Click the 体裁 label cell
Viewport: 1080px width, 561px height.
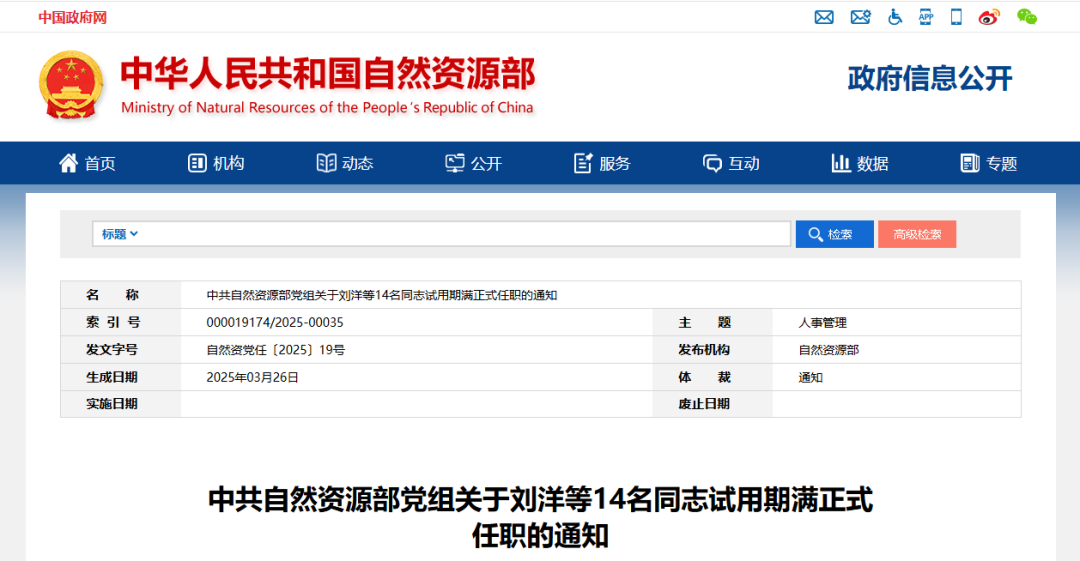tap(712, 378)
